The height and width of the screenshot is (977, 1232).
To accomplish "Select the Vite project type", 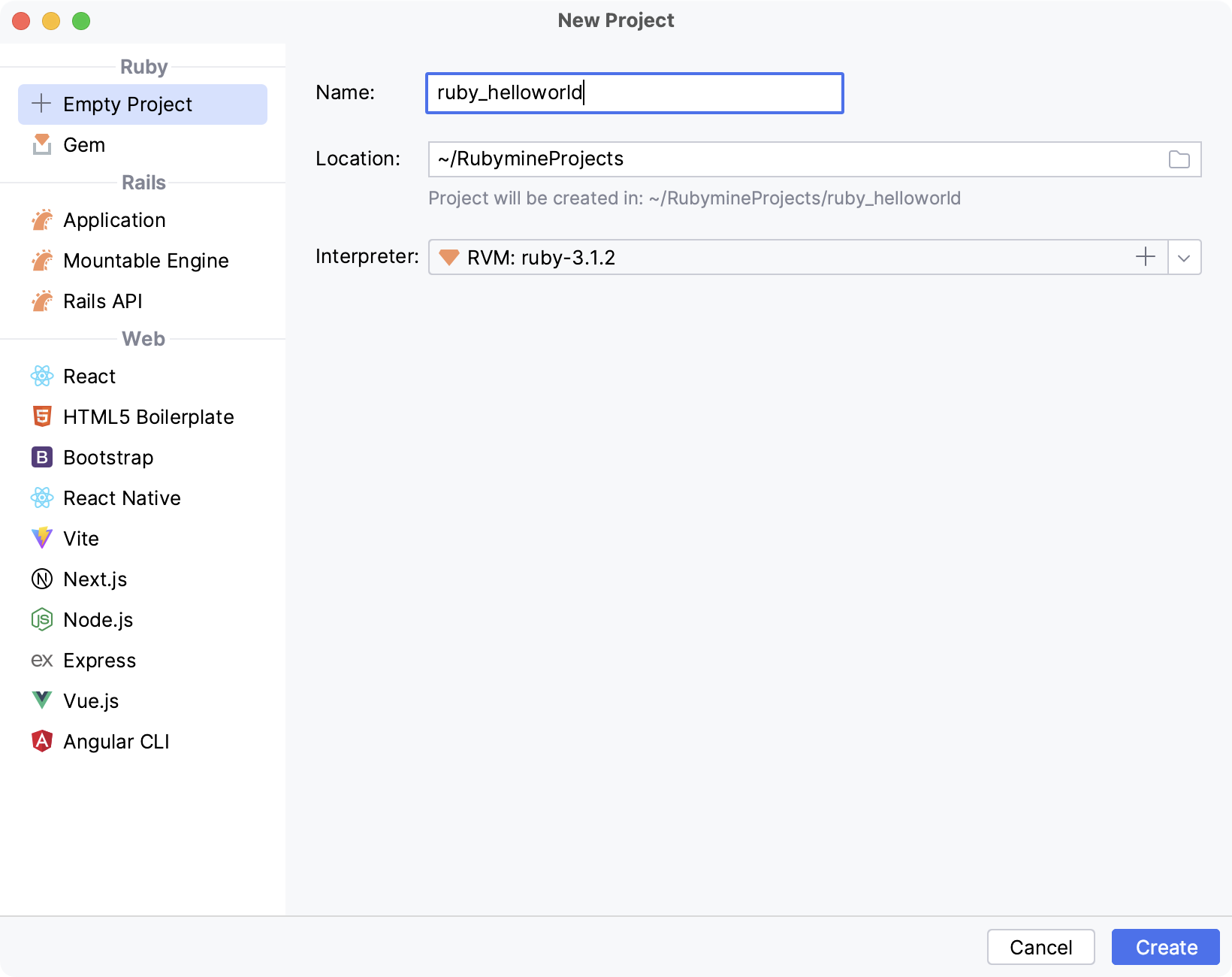I will pos(81,538).
